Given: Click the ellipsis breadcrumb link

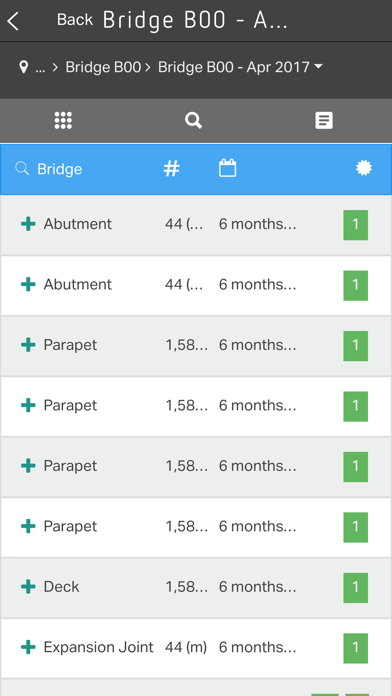Looking at the screenshot, I should pos(40,67).
